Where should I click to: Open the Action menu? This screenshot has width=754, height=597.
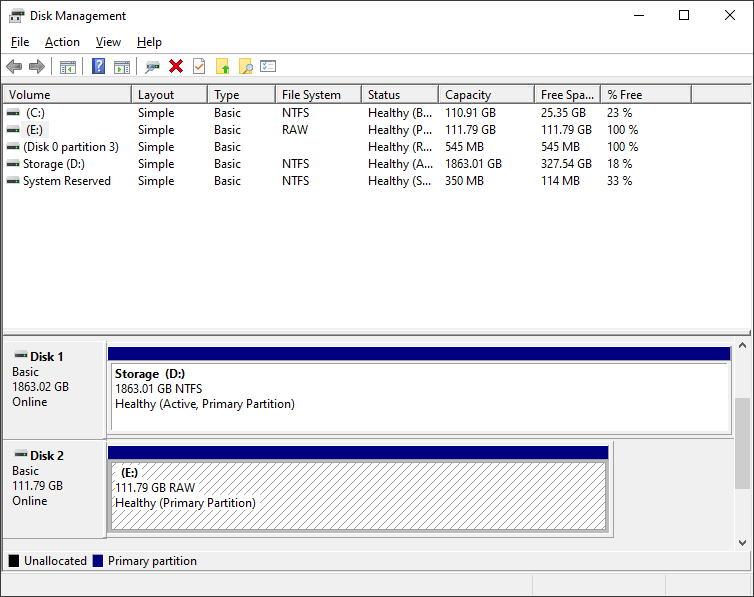62,42
